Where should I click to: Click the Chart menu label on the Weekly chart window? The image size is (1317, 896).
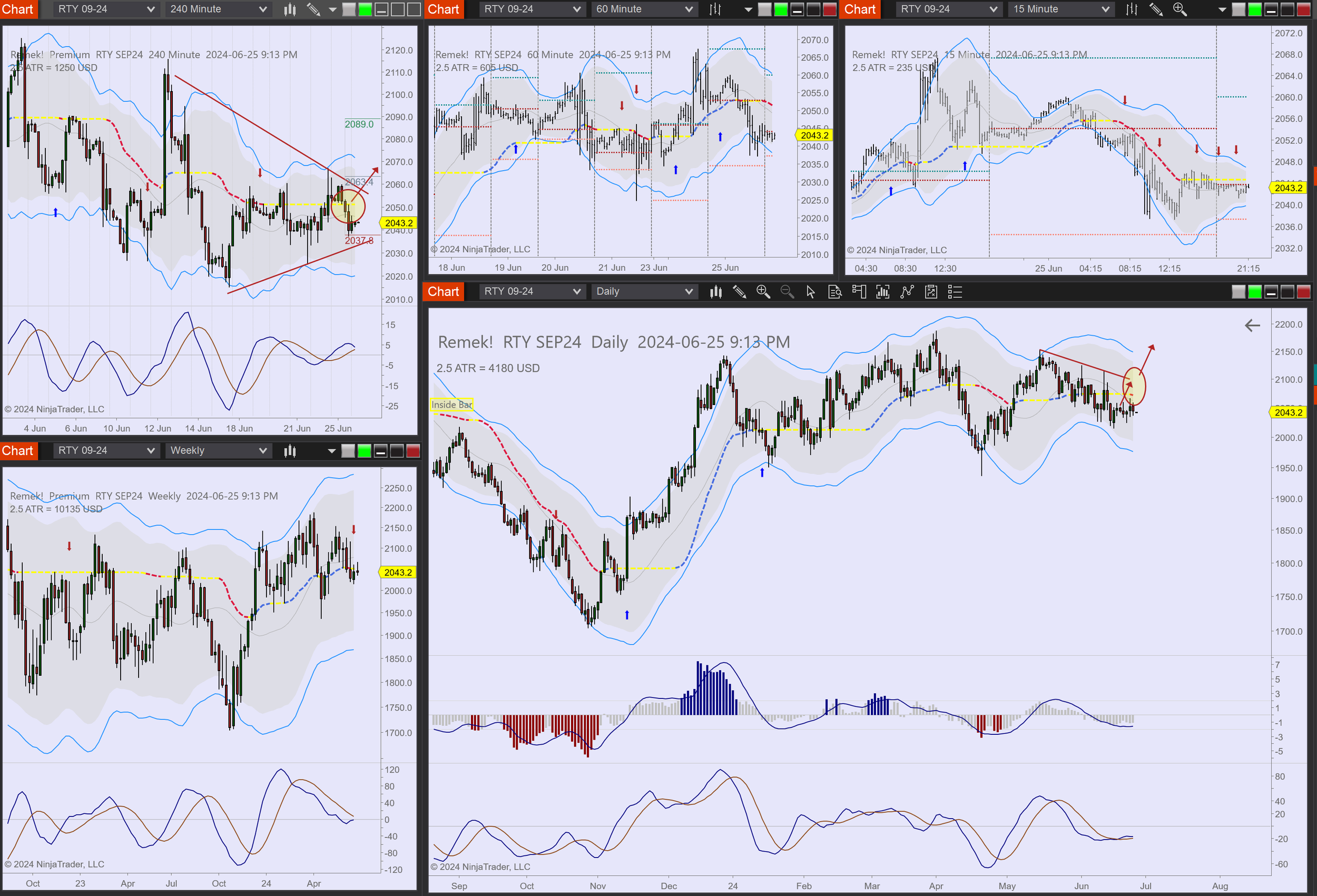[x=18, y=450]
